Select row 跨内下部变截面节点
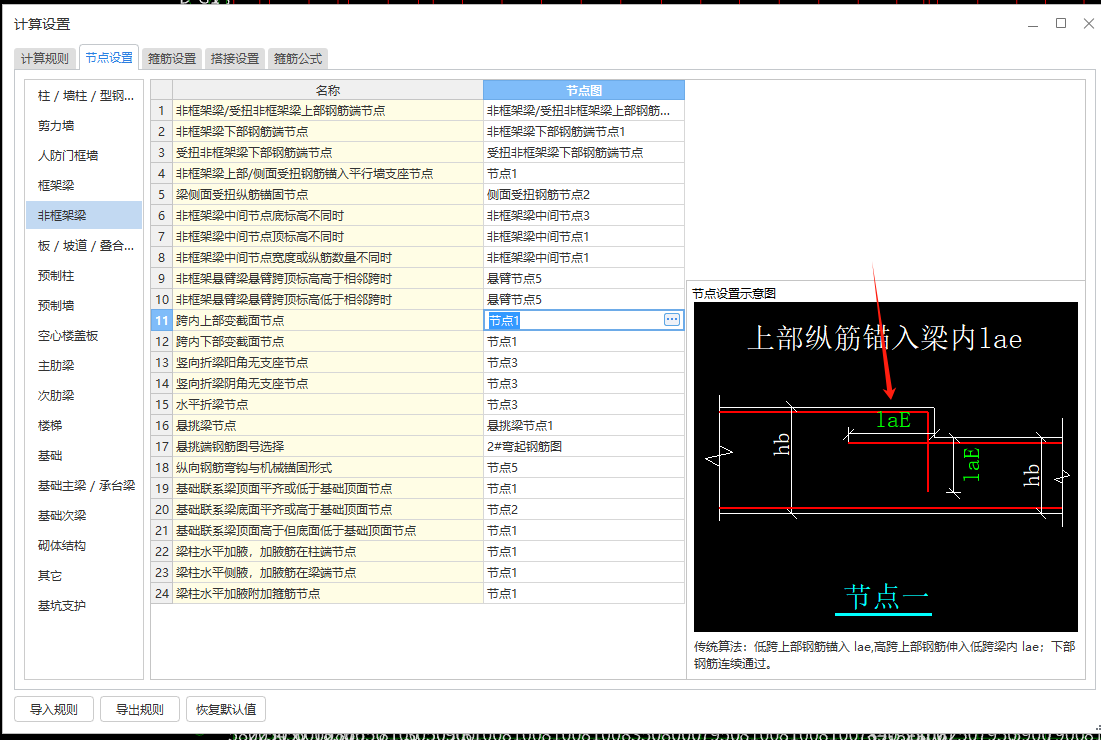Image resolution: width=1101 pixels, height=740 pixels. coord(328,341)
